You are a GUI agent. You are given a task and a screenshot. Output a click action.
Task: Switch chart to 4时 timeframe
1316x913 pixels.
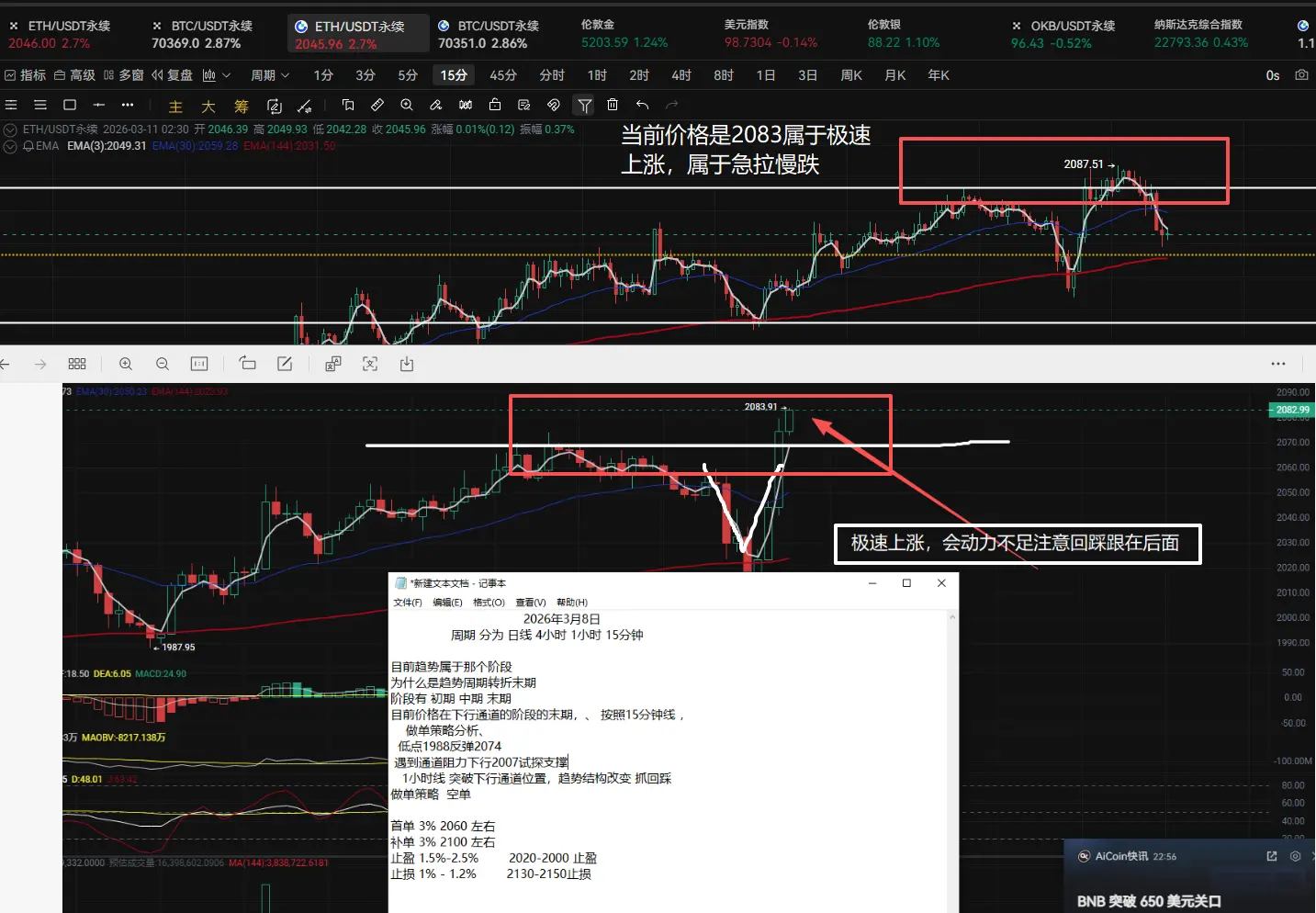click(x=681, y=75)
